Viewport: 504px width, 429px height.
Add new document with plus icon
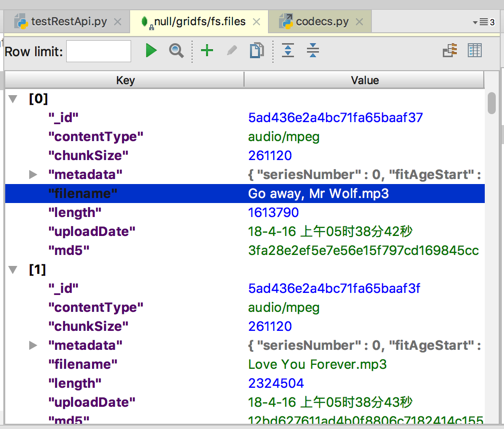[207, 51]
